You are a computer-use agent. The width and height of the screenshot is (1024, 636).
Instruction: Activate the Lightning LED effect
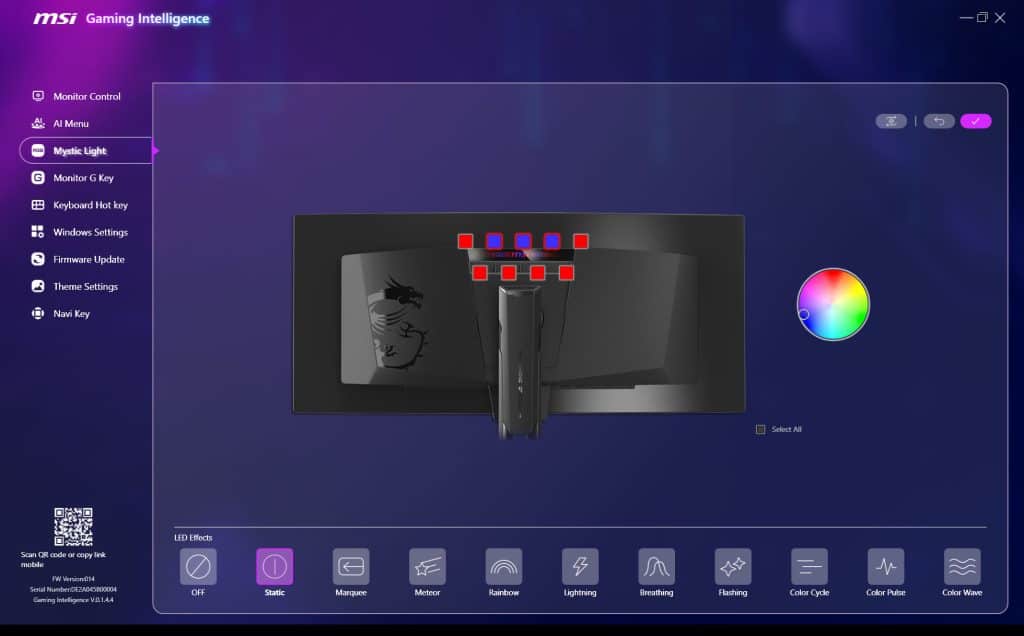580,567
